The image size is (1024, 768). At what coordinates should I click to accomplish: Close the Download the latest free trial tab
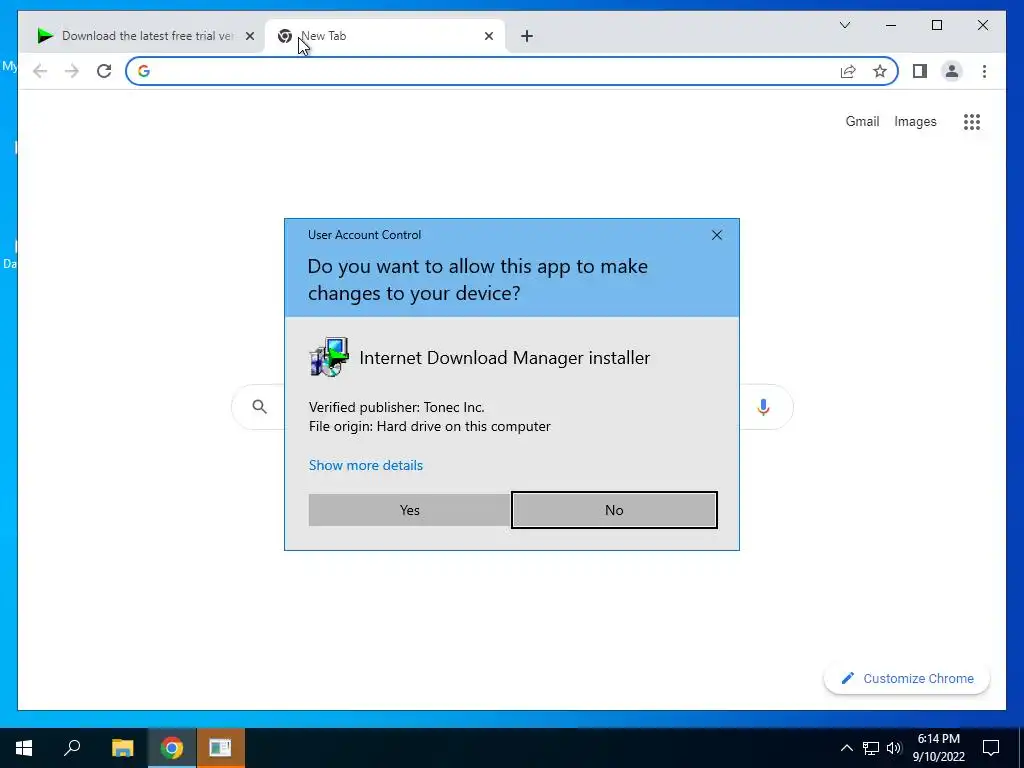(x=249, y=36)
